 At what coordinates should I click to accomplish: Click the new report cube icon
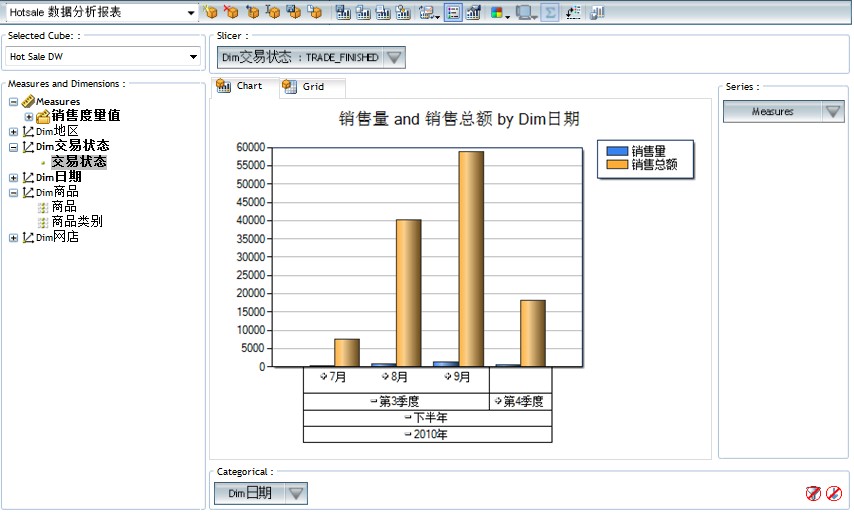click(x=210, y=12)
